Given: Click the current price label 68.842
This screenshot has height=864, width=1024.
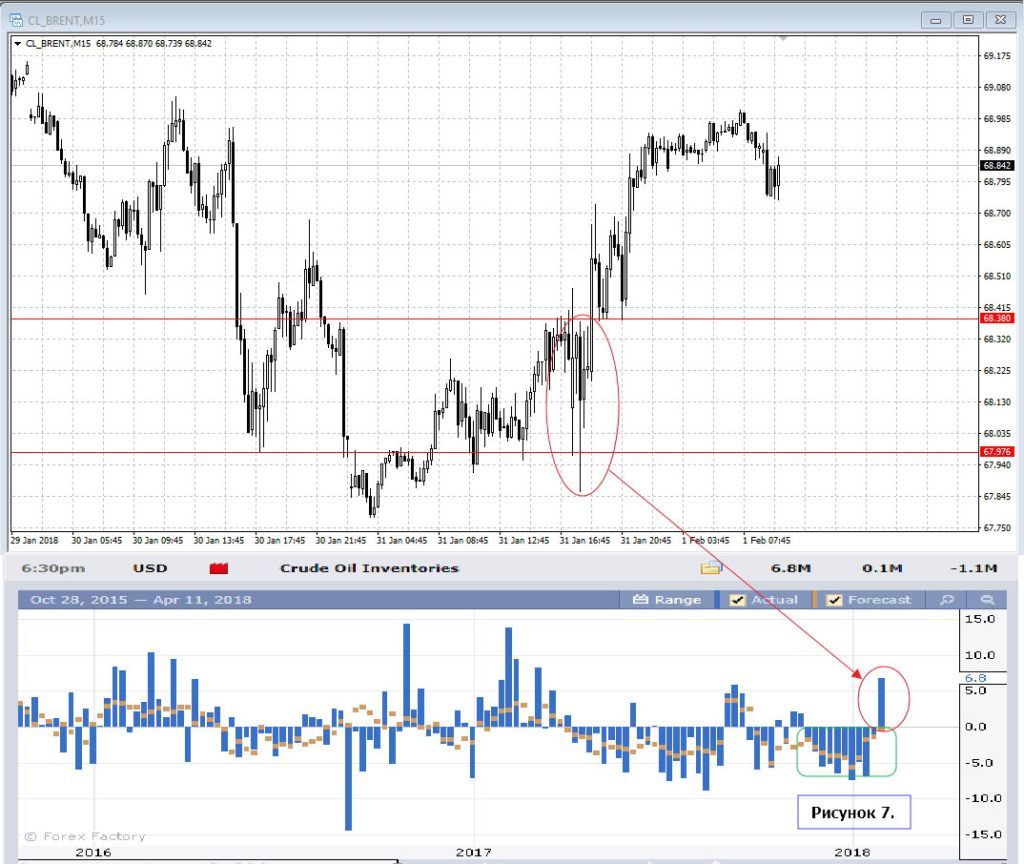Looking at the screenshot, I should click(x=997, y=166).
